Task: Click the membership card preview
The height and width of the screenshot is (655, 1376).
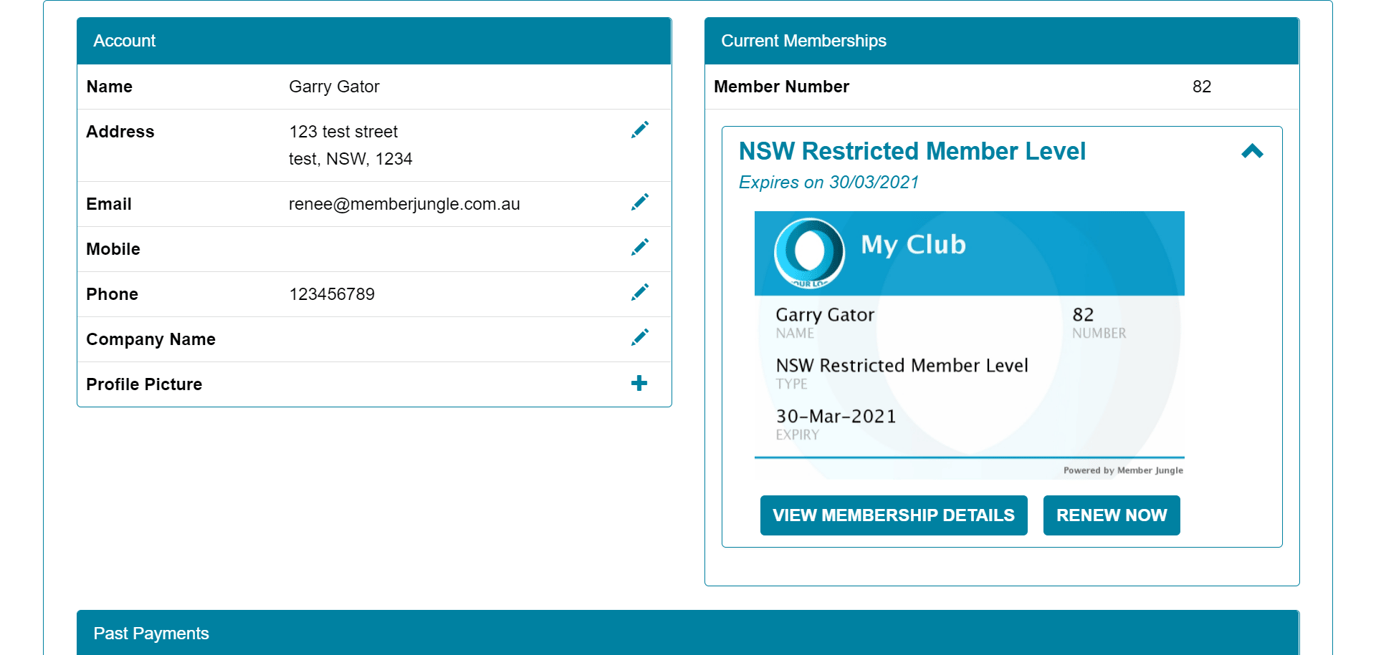Action: point(968,345)
